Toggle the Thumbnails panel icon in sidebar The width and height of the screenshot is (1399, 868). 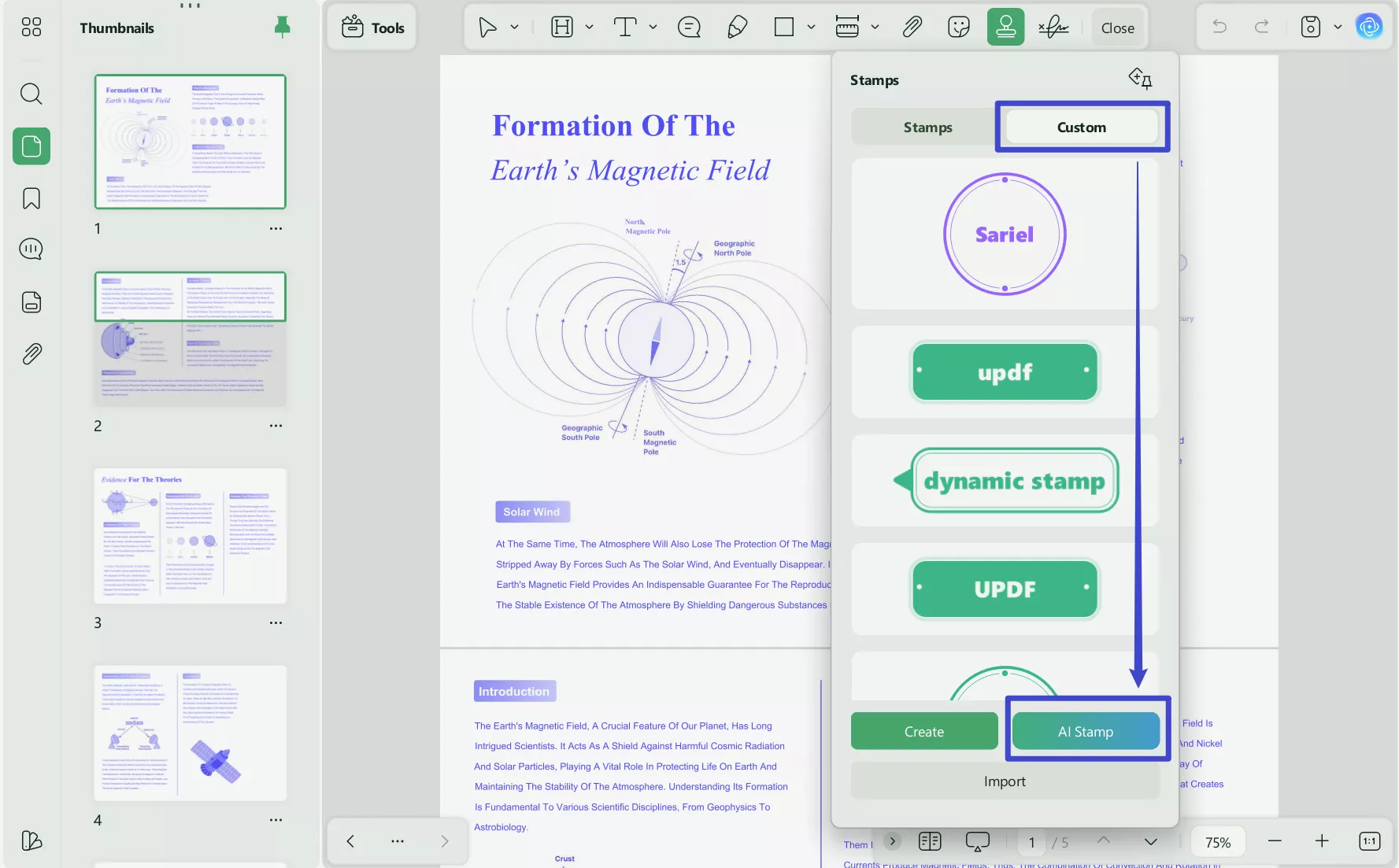pyautogui.click(x=31, y=146)
